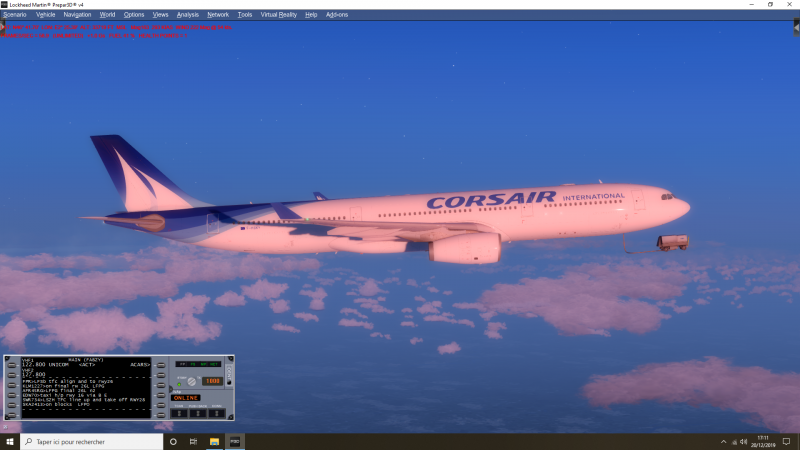Click the rightmost bottom panel button
This screenshot has width=800, height=450.
click(217, 413)
